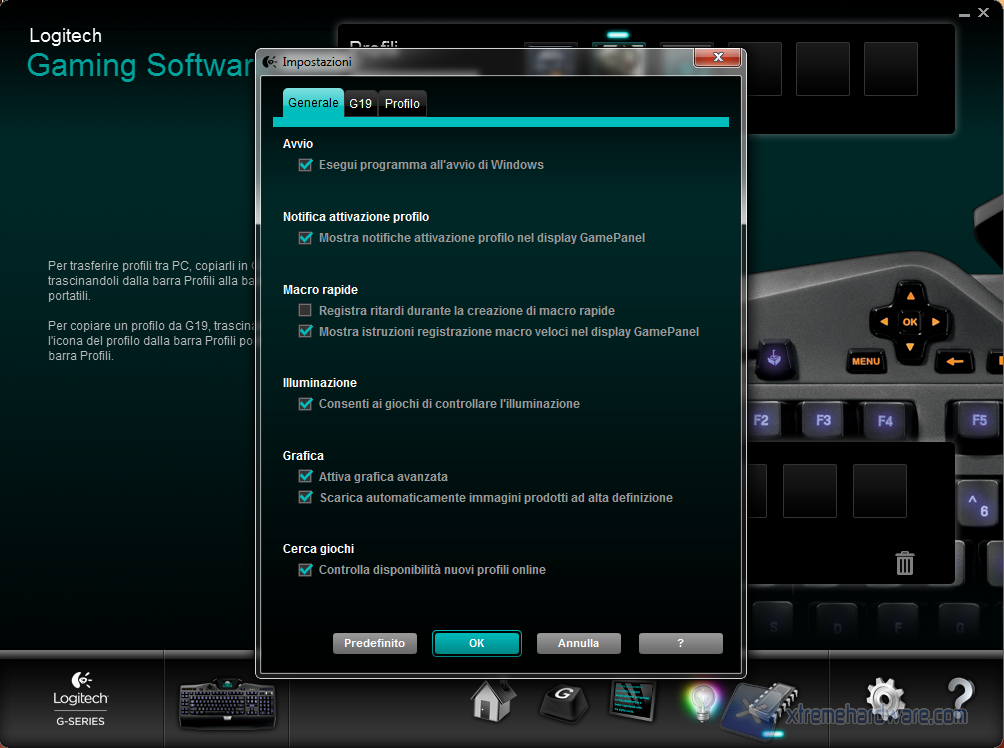Switch to the G19 tab
The height and width of the screenshot is (748, 1004).
[360, 103]
